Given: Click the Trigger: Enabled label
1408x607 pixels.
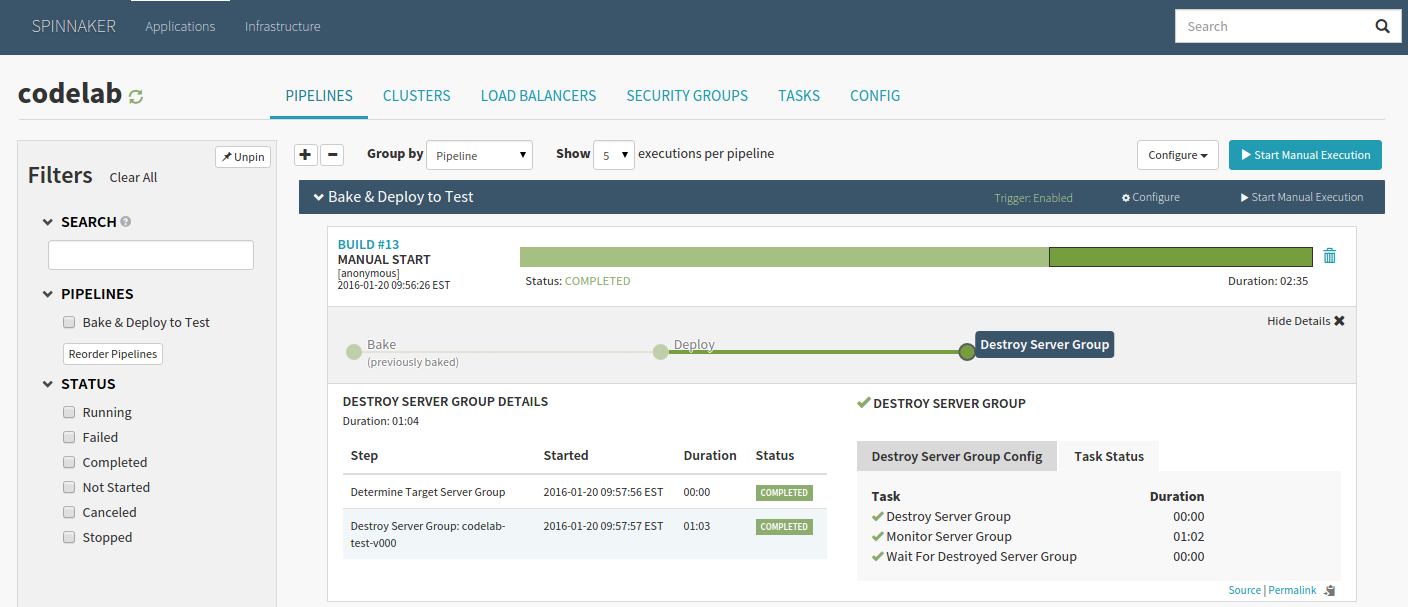Looking at the screenshot, I should pyautogui.click(x=1033, y=198).
